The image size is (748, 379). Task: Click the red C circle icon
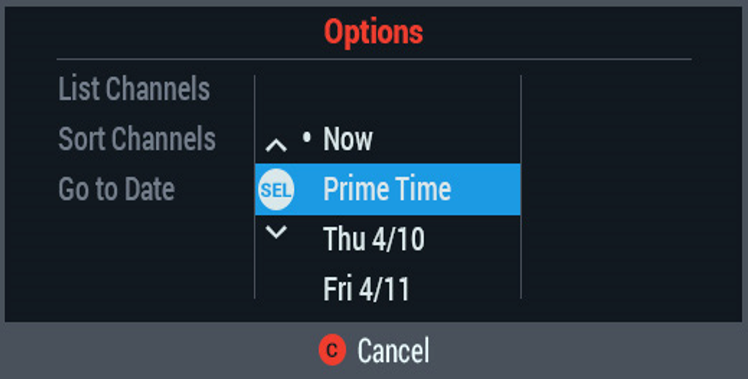pyautogui.click(x=332, y=350)
